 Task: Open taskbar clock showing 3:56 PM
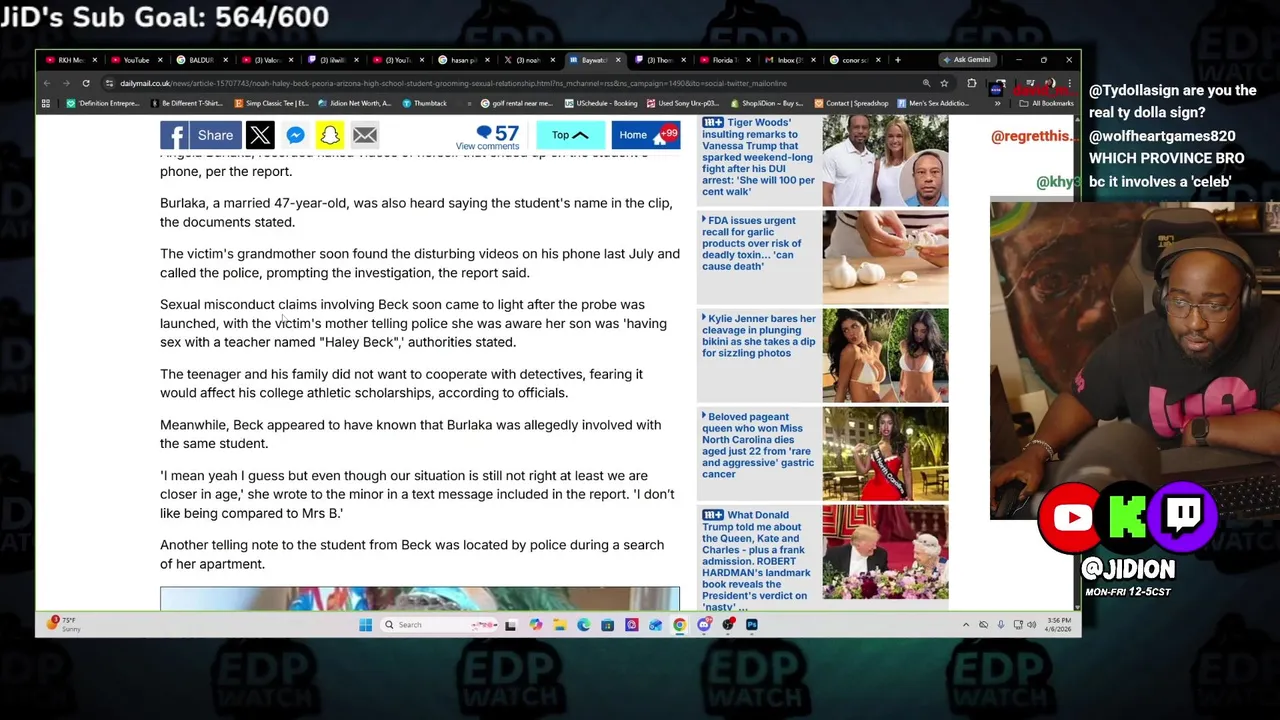[1058, 625]
